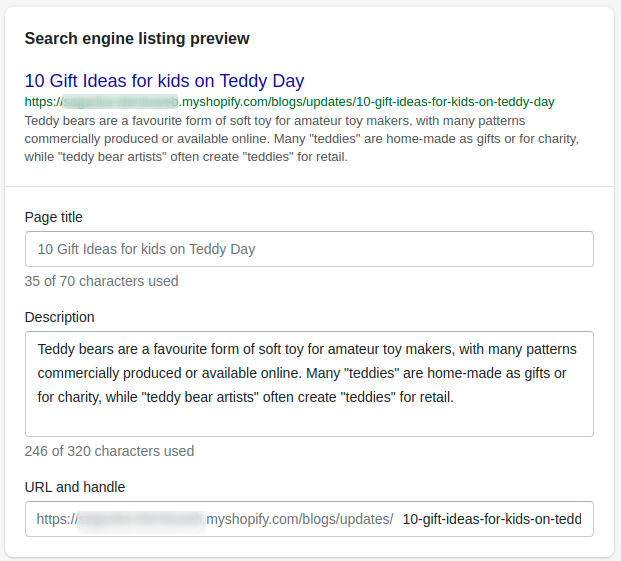Click the URL handle field ending in 10-gift-ideas-for-kids-on-tedd

(x=492, y=519)
